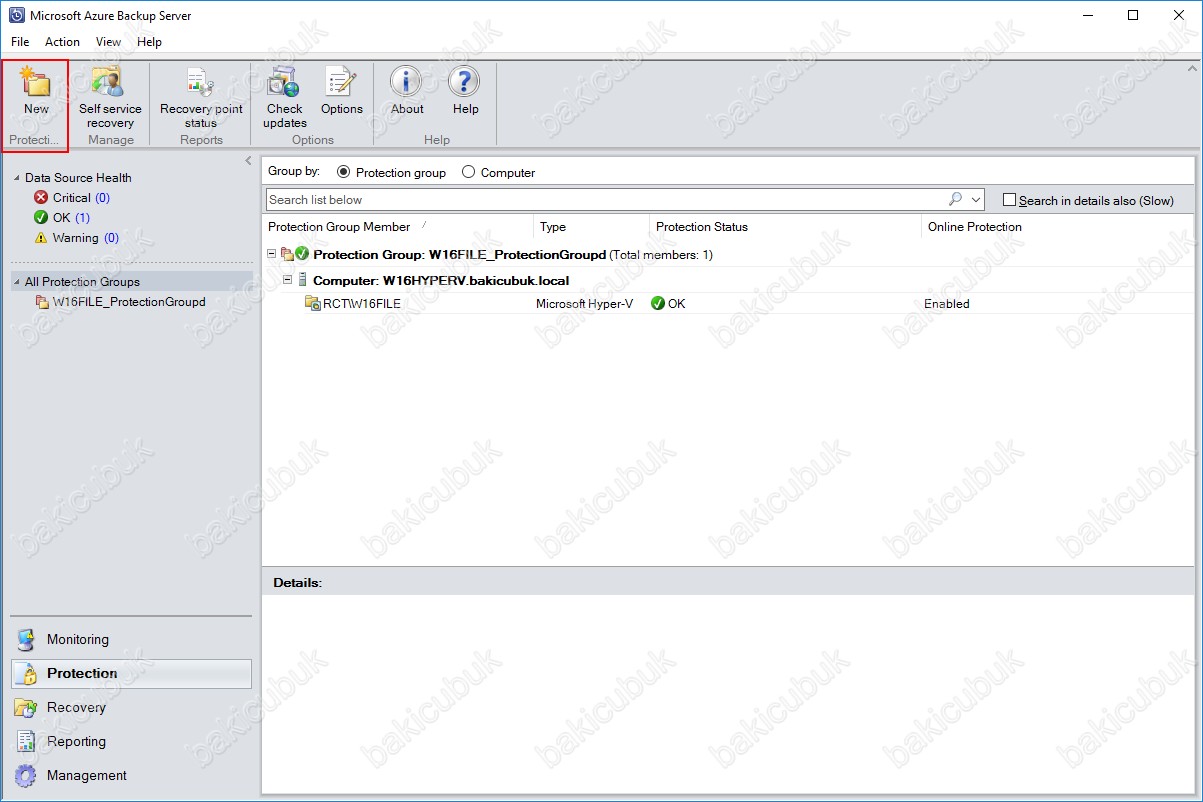This screenshot has width=1203, height=802.
Task: Click the Recovery navigation icon
Action: point(26,707)
